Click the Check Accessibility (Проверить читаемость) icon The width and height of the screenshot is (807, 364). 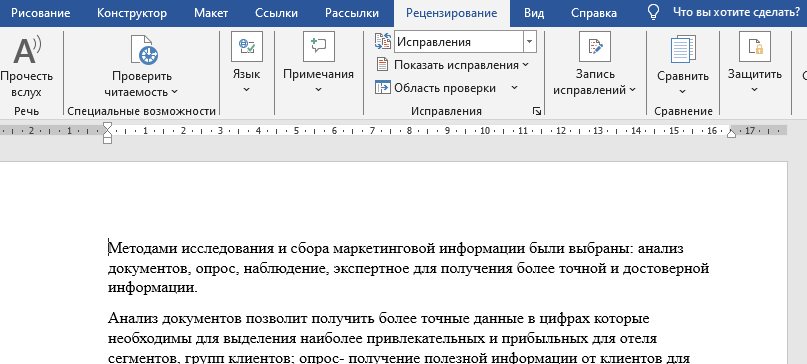(144, 50)
